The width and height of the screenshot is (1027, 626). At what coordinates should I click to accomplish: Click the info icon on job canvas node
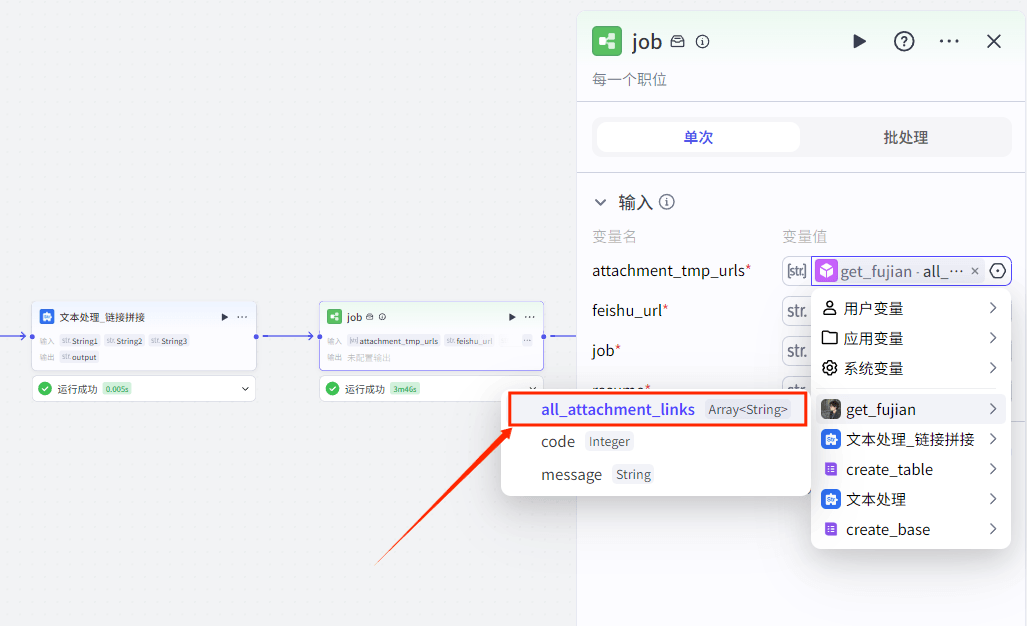pyautogui.click(x=383, y=317)
